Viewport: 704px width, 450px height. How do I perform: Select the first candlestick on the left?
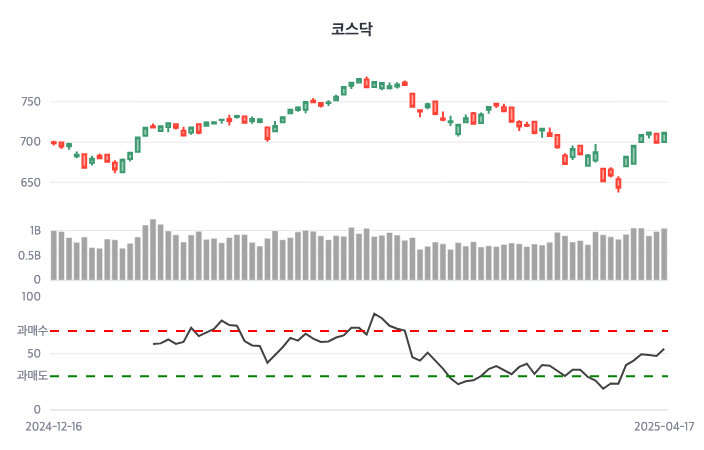click(54, 143)
